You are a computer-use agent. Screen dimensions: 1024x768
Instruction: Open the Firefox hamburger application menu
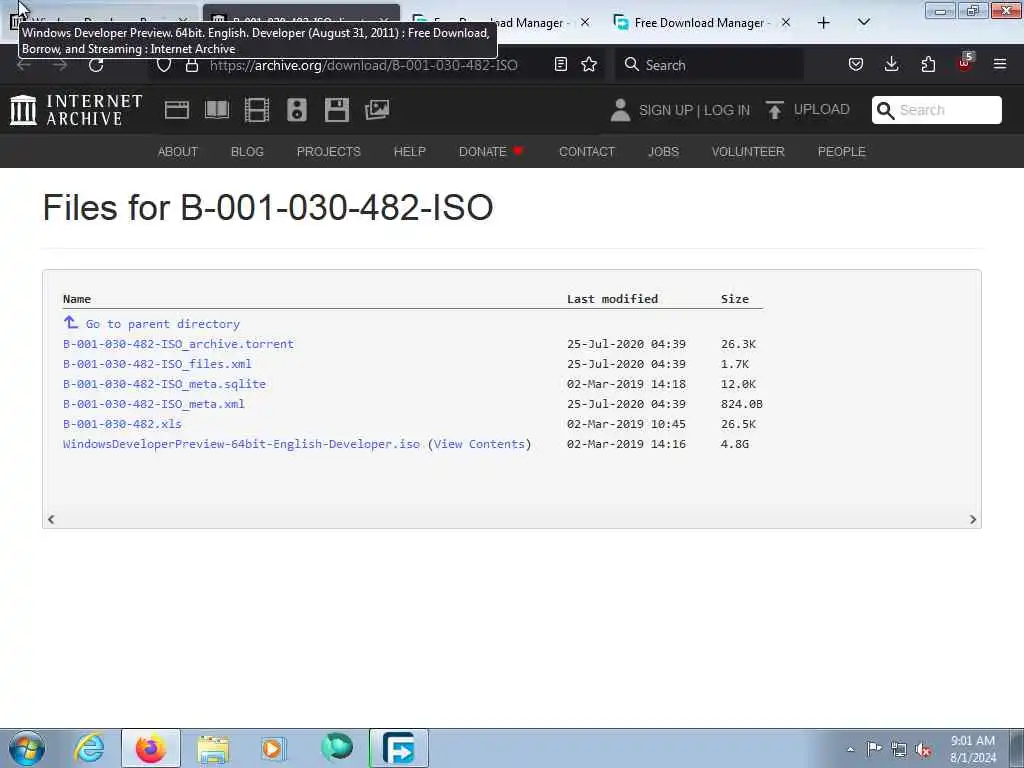pyautogui.click(x=1000, y=64)
